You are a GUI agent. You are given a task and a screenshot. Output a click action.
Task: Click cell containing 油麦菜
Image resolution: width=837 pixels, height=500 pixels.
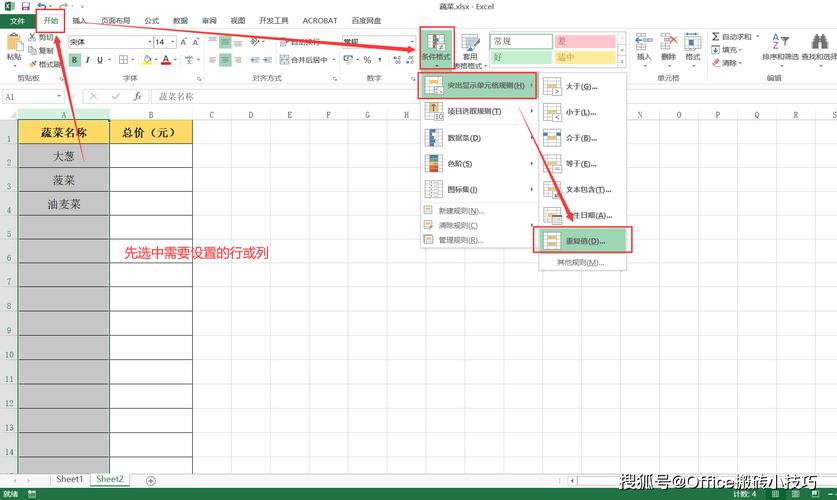[x=64, y=204]
